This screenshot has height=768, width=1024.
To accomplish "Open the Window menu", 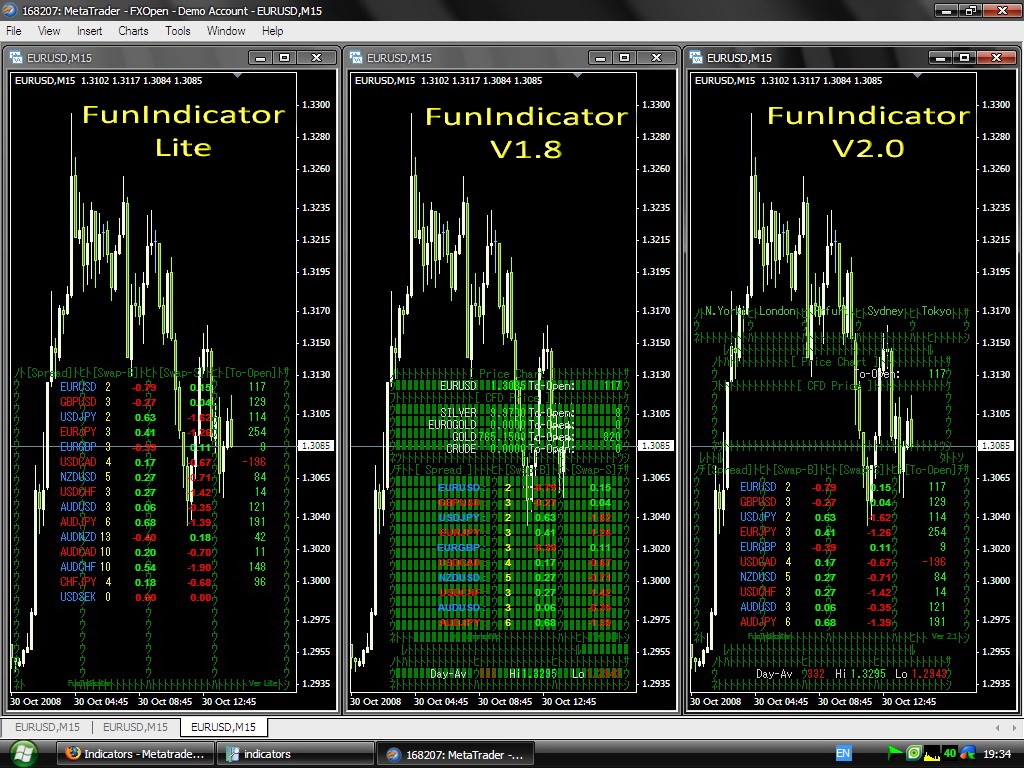I will [x=226, y=31].
